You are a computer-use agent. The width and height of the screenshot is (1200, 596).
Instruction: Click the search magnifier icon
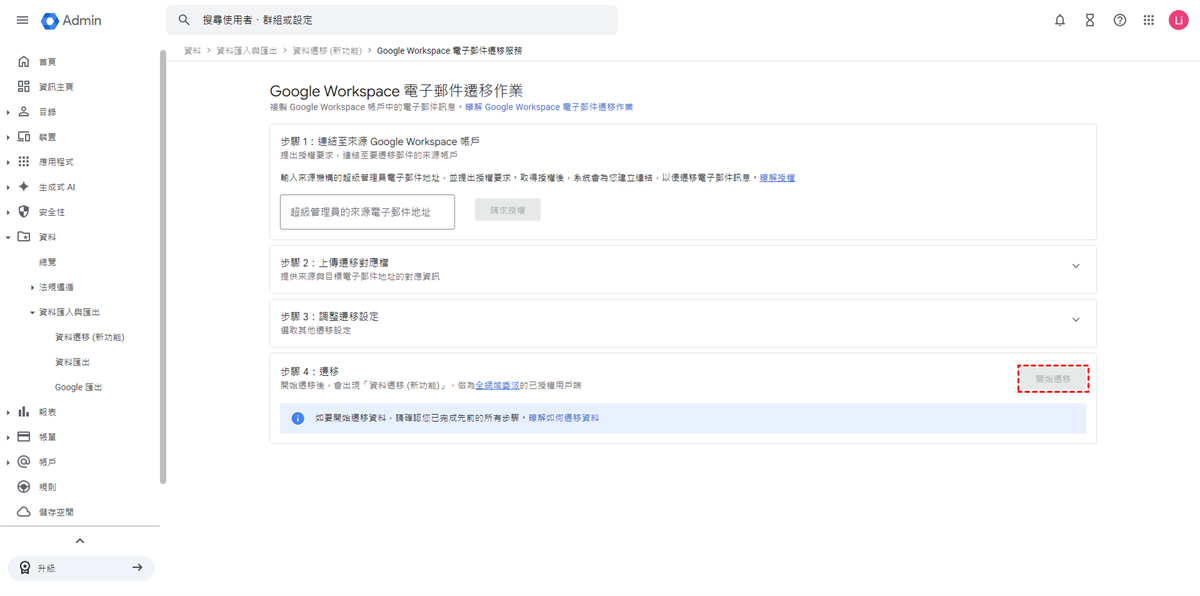(184, 20)
